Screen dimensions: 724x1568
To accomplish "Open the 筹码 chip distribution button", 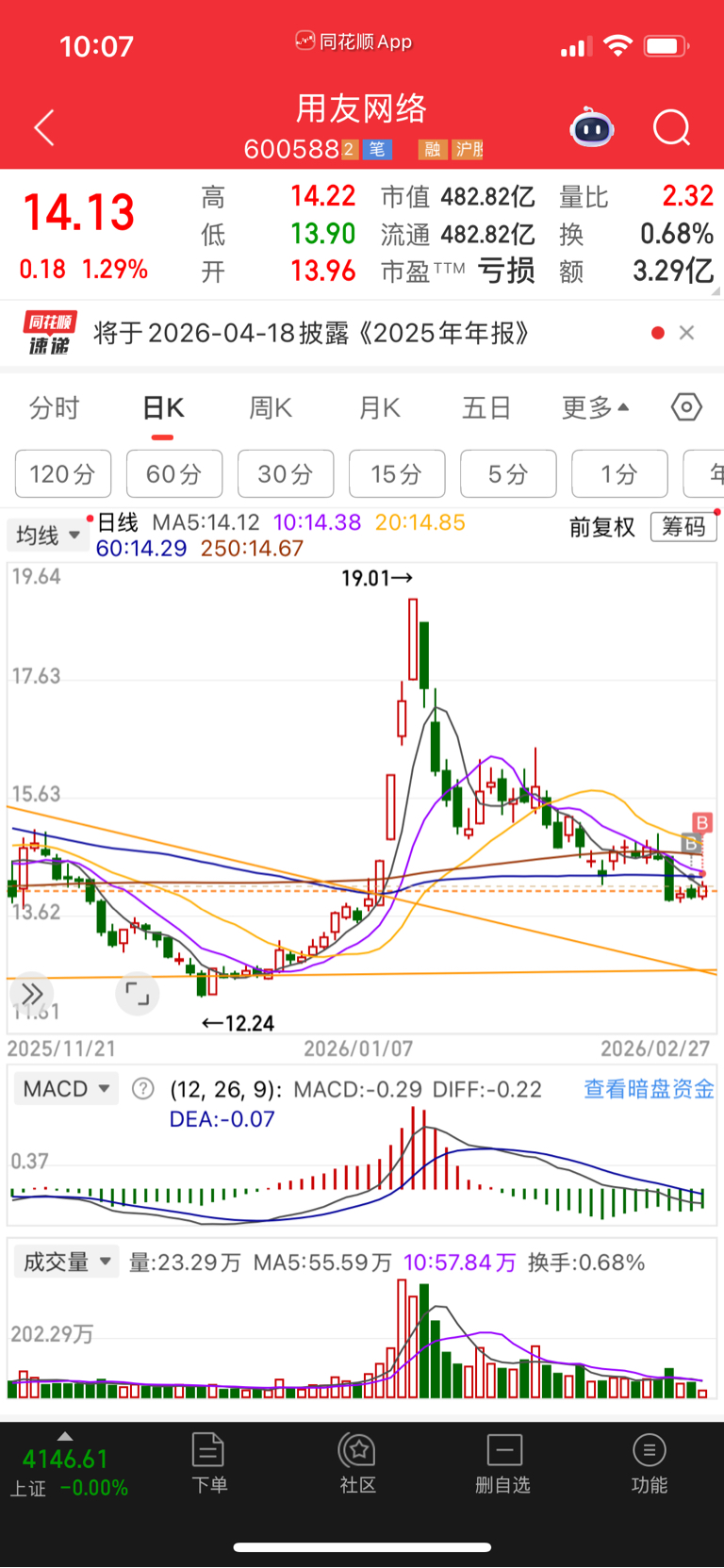I will click(x=683, y=527).
